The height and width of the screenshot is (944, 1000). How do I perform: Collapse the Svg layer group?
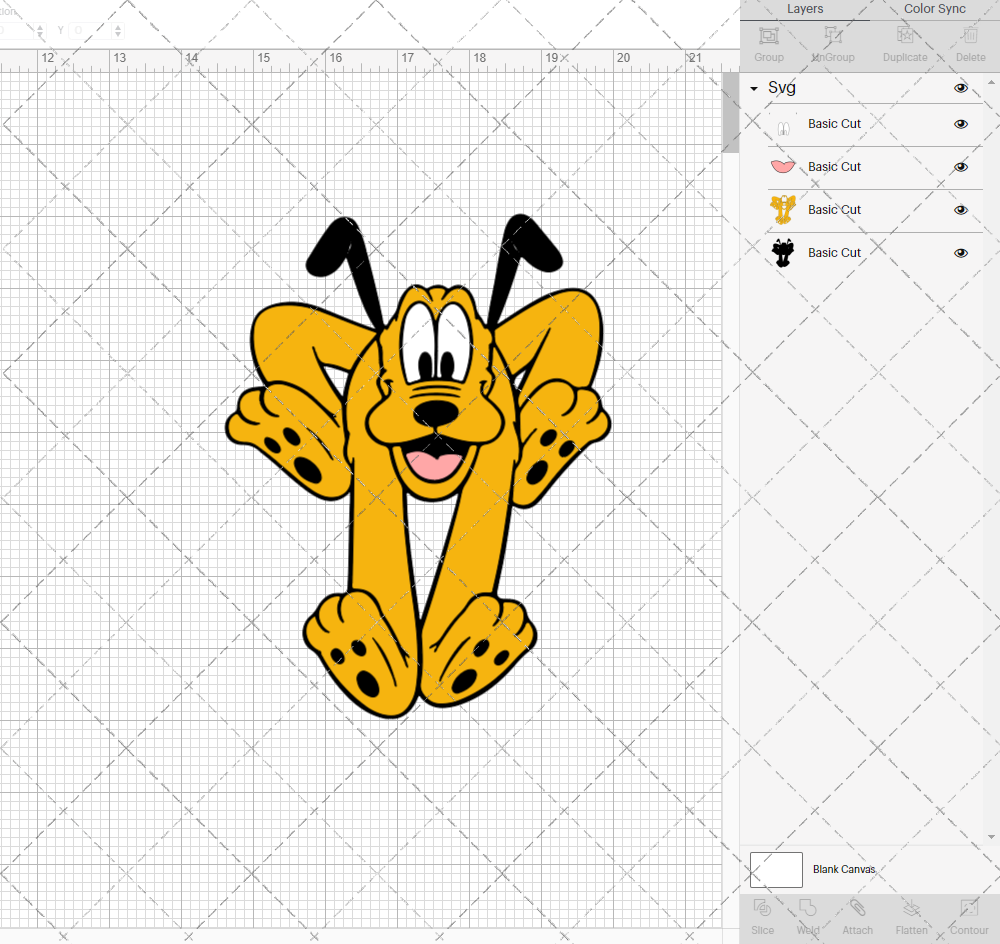[754, 89]
